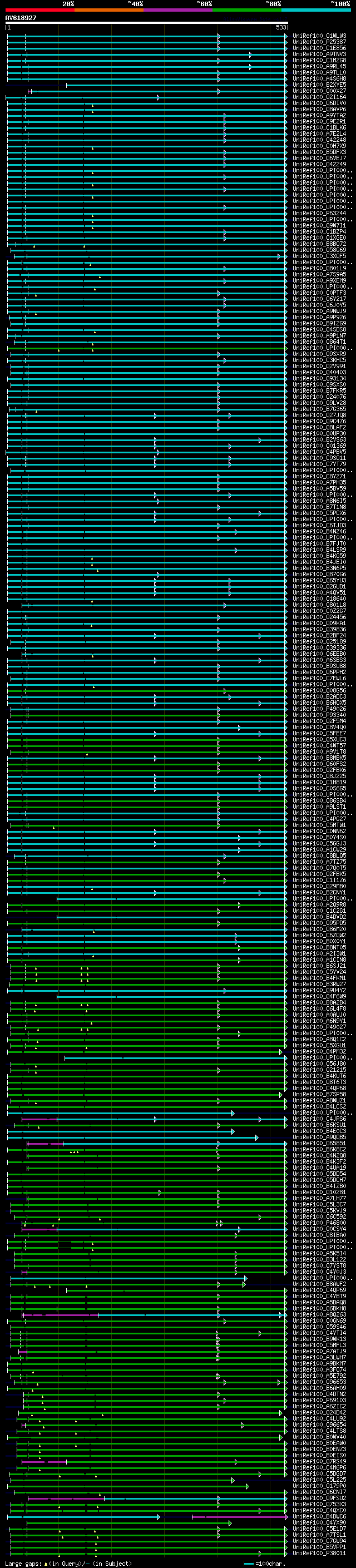356x1568 pixels.
Task: Click the UniRef100_B0WV40 label
Action: pyautogui.click(x=319, y=1437)
